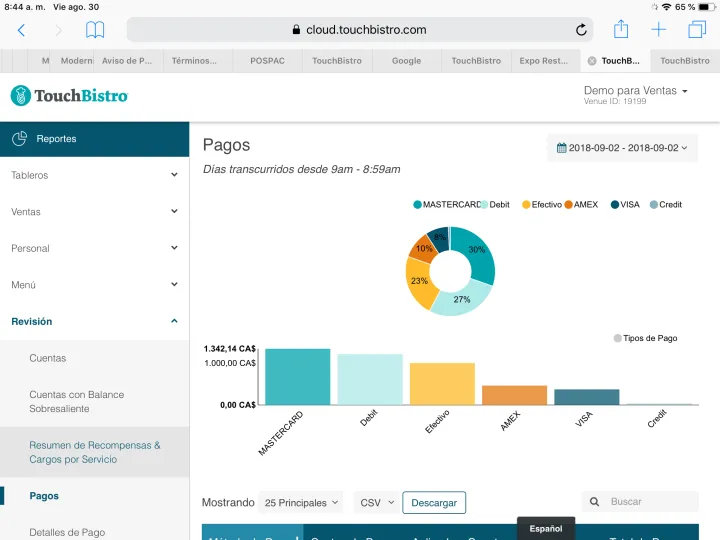The image size is (720, 540).
Task: Open the Safari share sheet icon
Action: pos(621,30)
